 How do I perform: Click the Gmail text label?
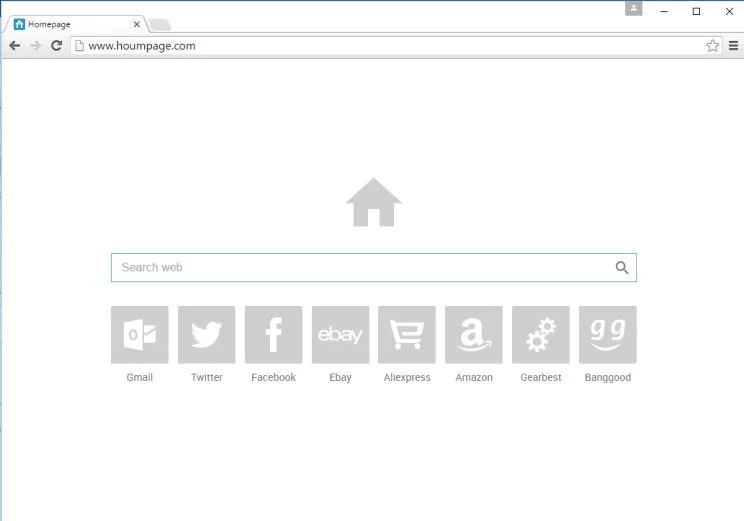140,377
